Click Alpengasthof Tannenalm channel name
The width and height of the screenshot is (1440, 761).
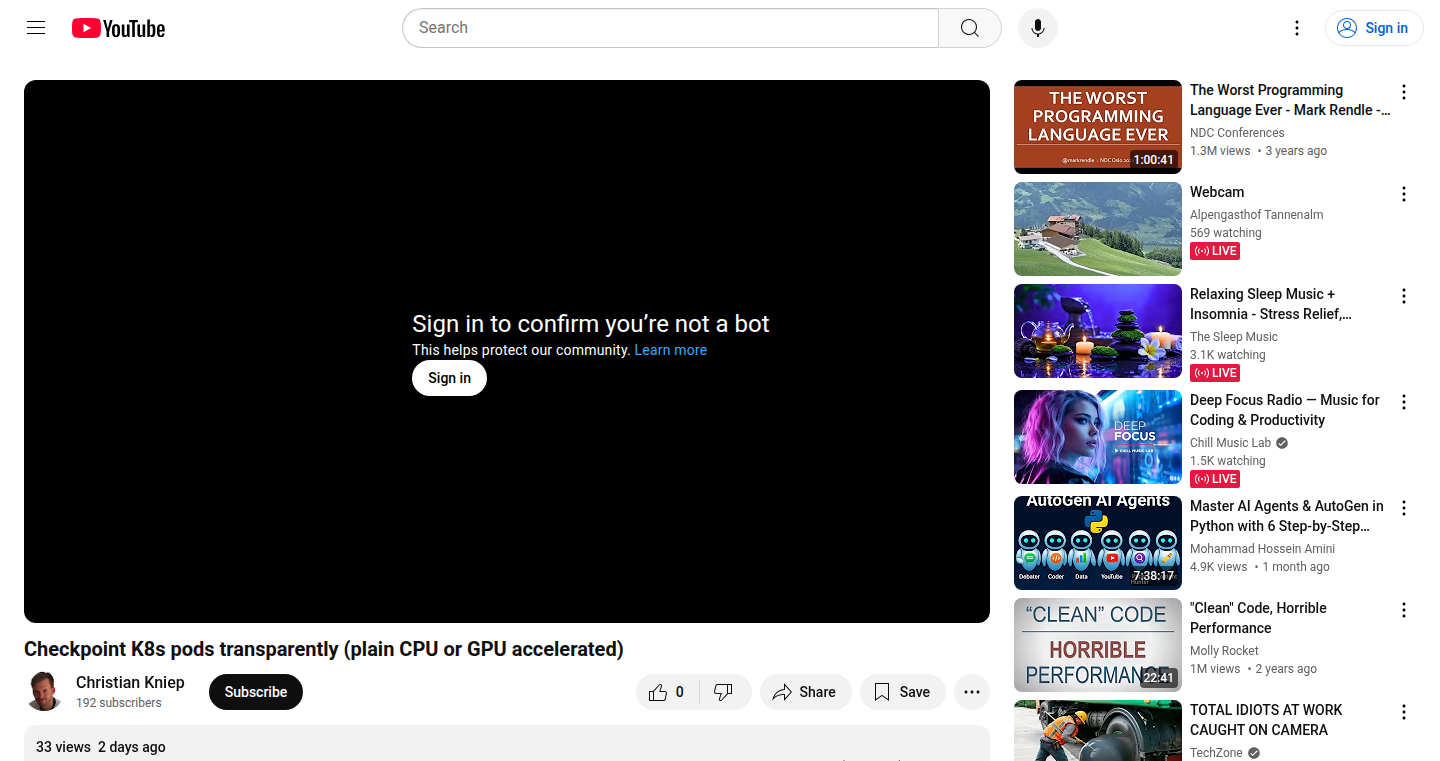pyautogui.click(x=1256, y=215)
